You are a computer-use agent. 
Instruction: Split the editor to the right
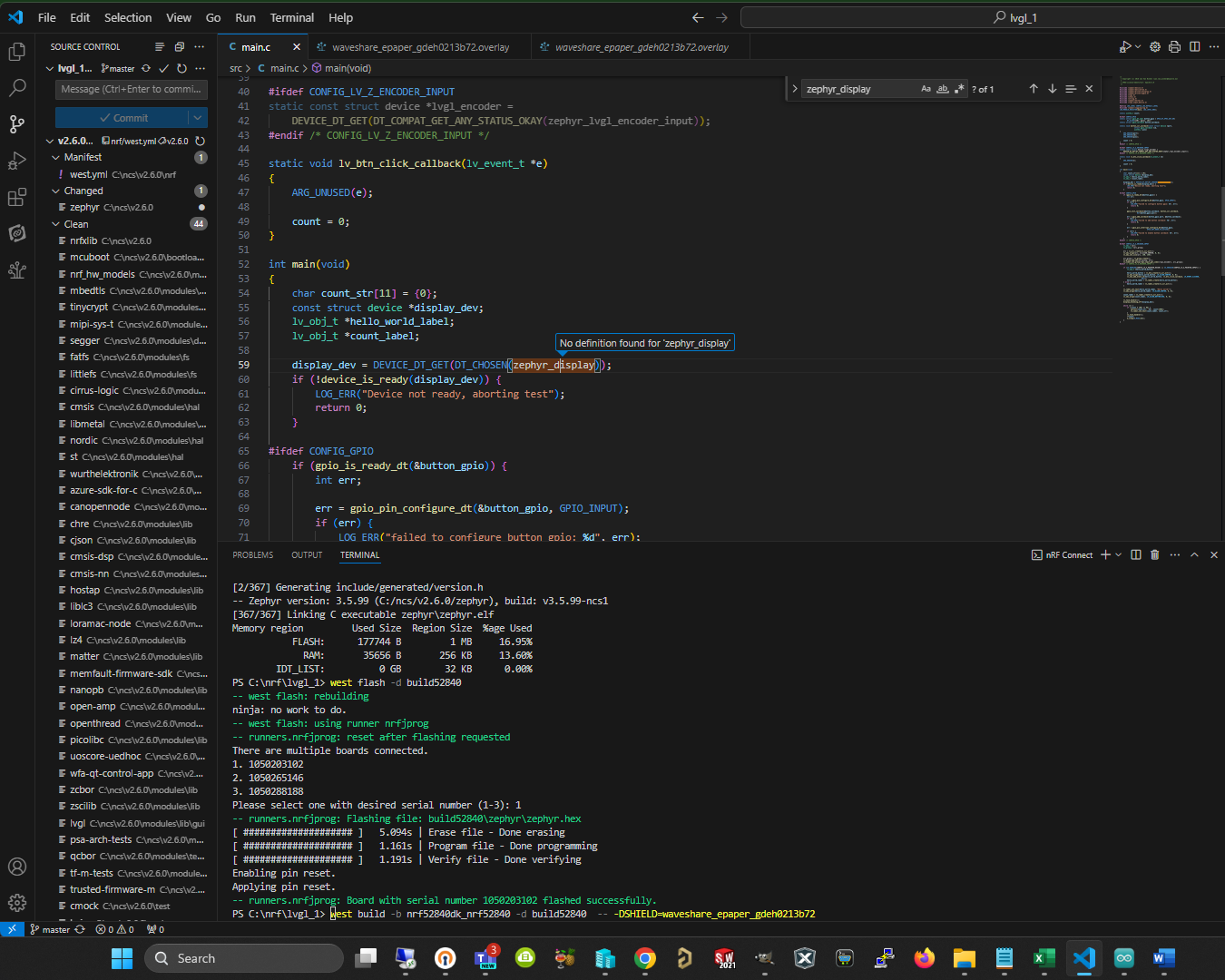[1194, 46]
